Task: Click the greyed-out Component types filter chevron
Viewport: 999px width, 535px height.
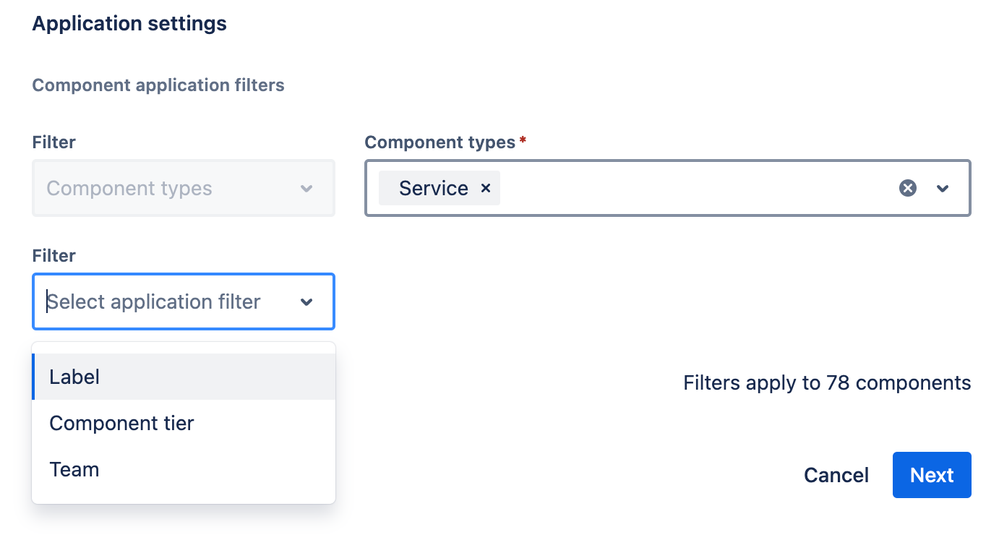Action: 307,189
